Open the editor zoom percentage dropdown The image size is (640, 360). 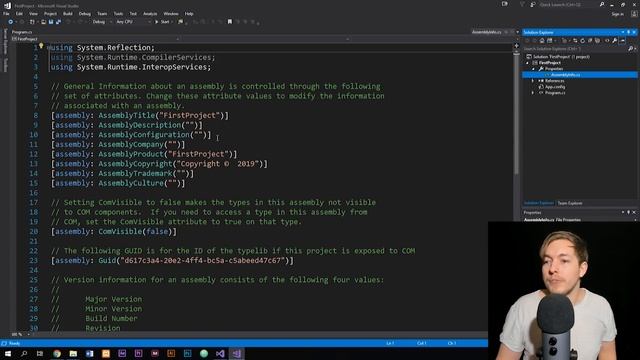coord(20,335)
